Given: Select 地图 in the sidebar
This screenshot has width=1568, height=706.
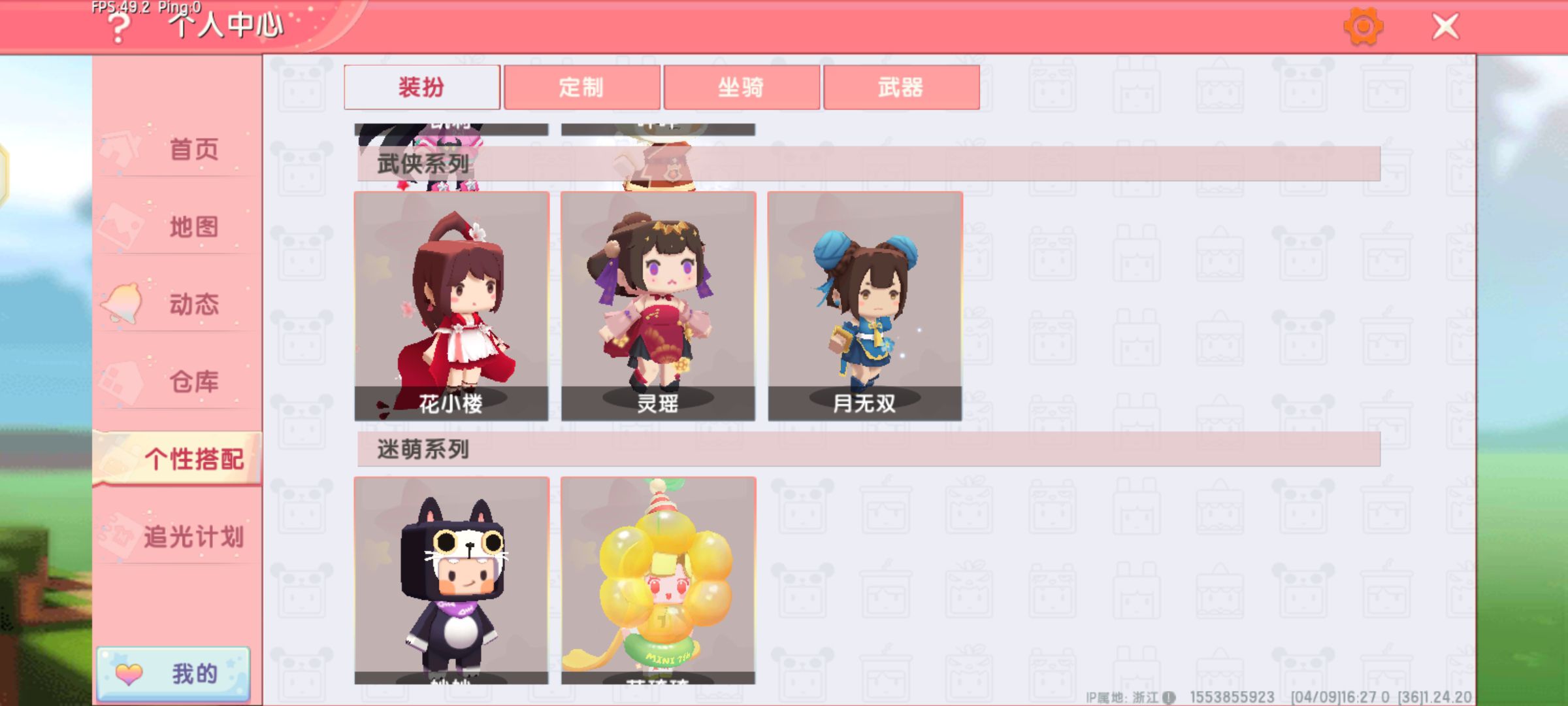Looking at the screenshot, I should 178,227.
